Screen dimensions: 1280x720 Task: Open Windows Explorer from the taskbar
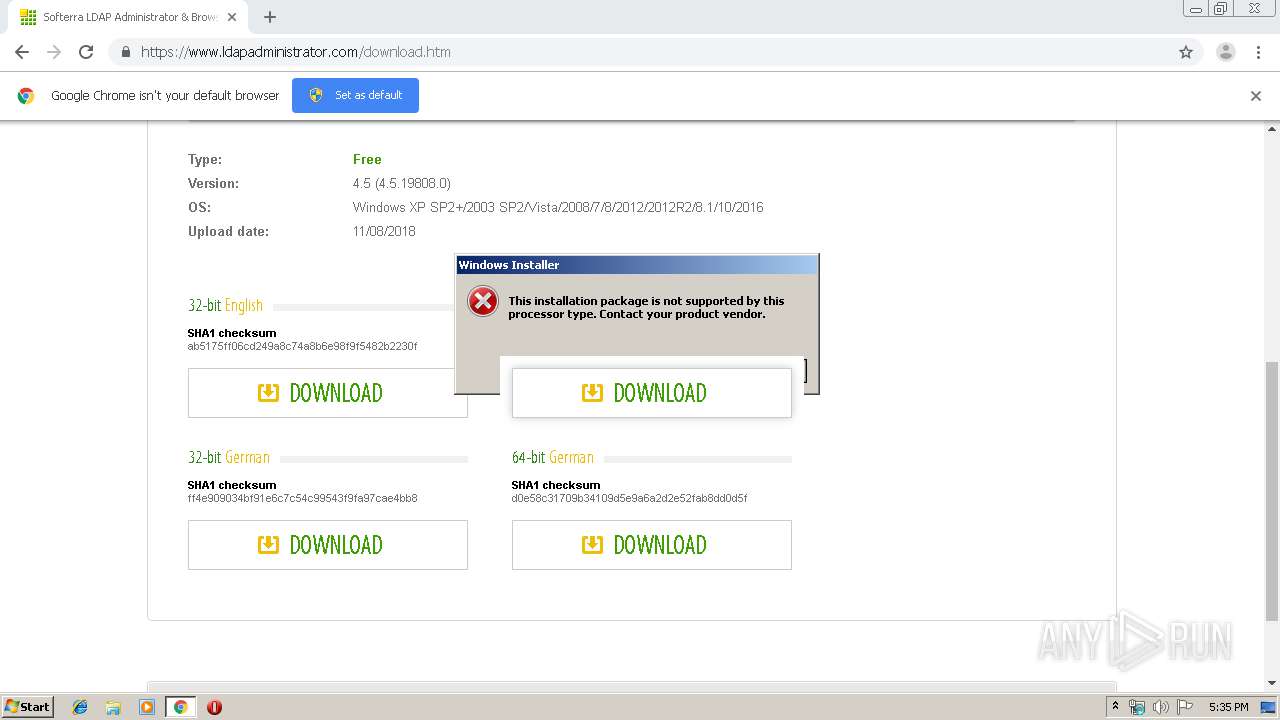(113, 707)
